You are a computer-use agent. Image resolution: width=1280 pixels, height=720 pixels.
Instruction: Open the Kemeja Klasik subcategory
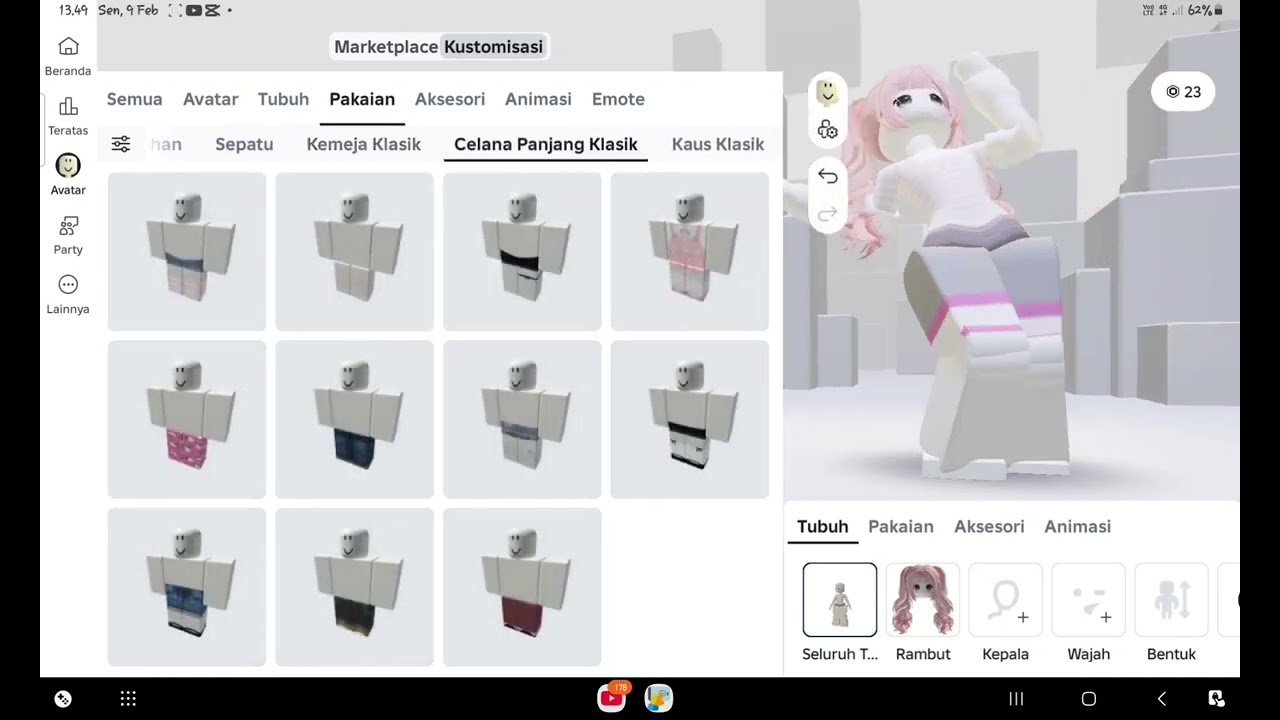click(x=363, y=144)
